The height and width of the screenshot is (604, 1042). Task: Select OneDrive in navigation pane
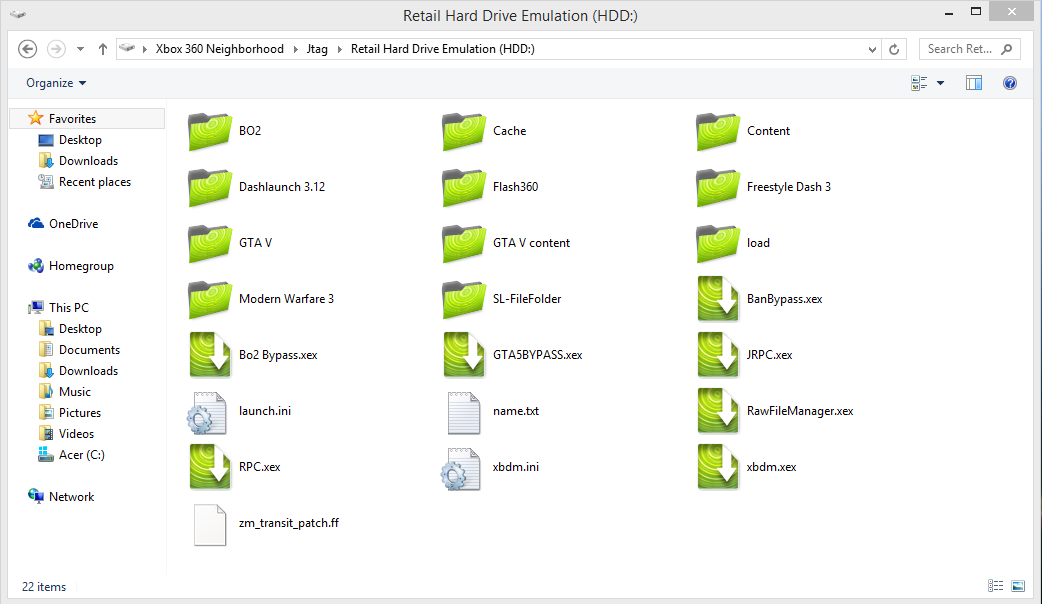(x=73, y=224)
